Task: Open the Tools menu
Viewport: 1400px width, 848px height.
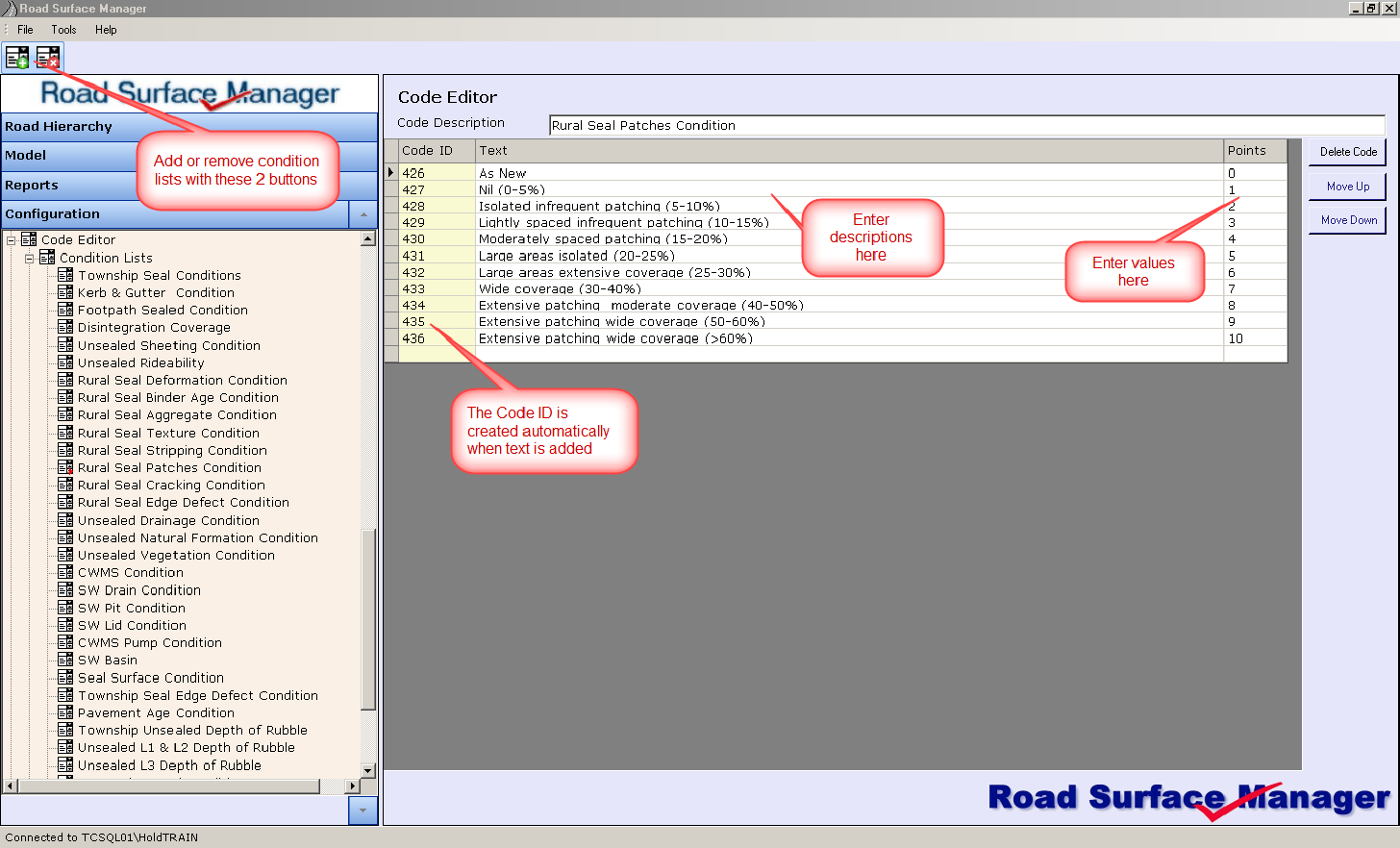Action: (x=63, y=30)
